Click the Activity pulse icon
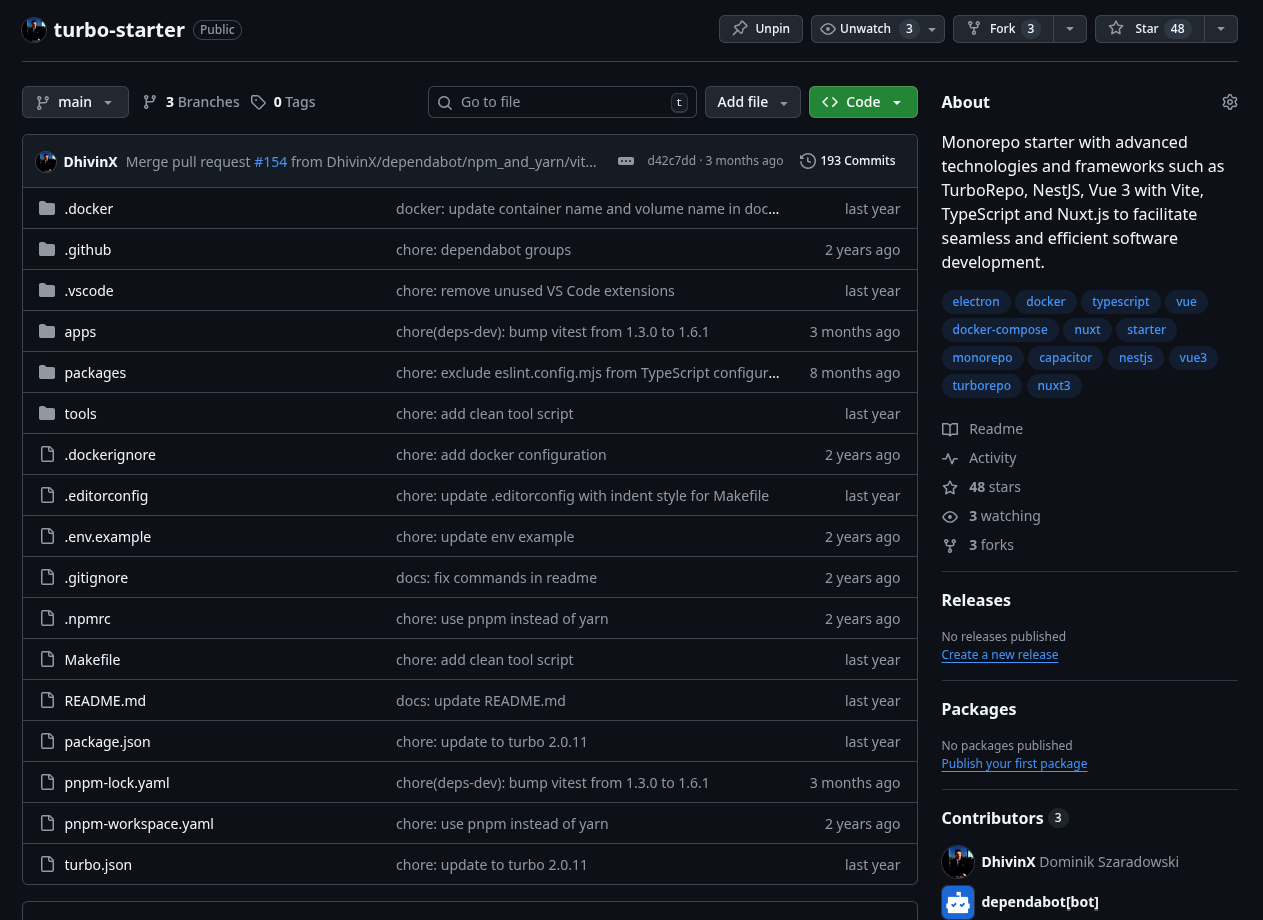The image size is (1263, 920). [x=950, y=458]
